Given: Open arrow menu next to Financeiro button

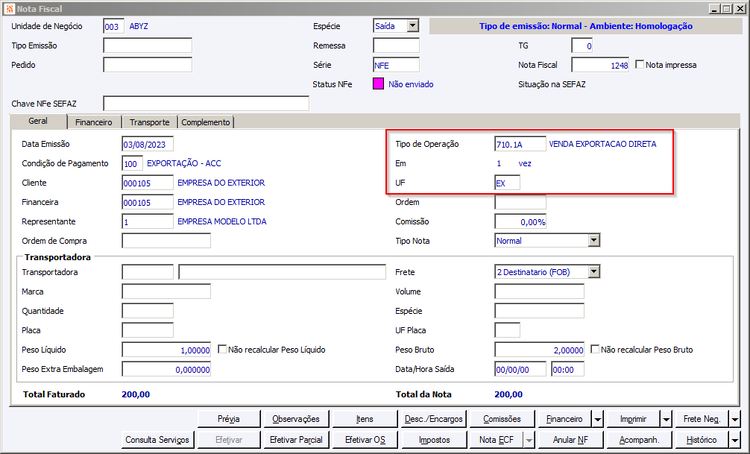Looking at the screenshot, I should click(598, 419).
